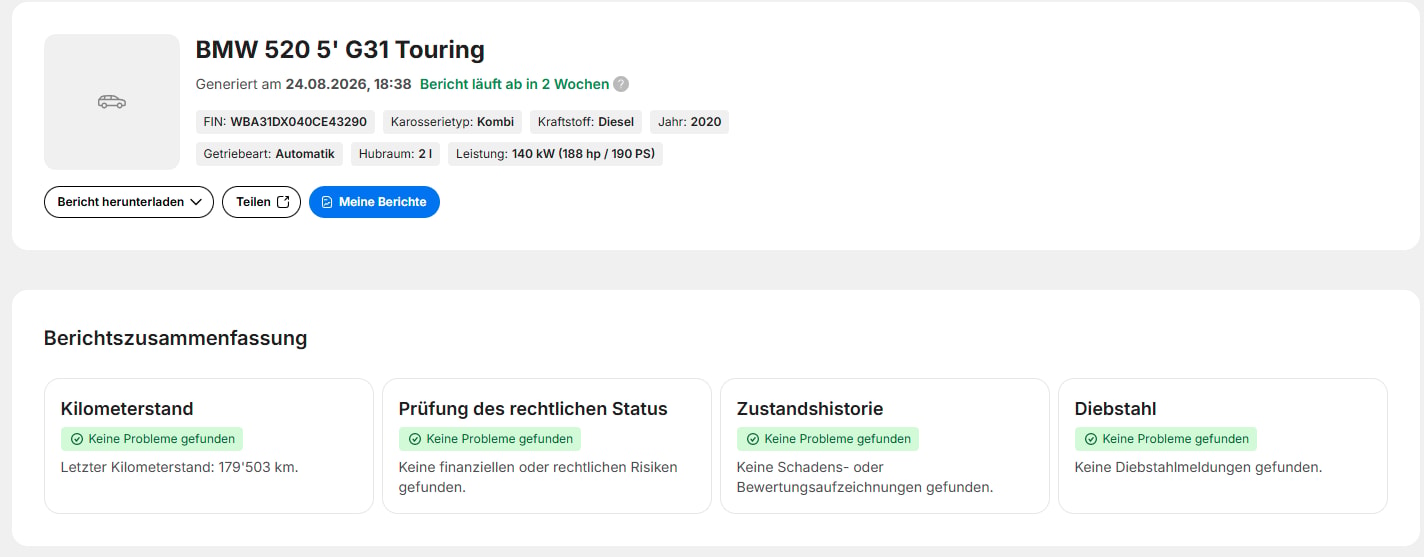The image size is (1424, 557).
Task: Click the car placeholder thumbnail
Action: [112, 102]
